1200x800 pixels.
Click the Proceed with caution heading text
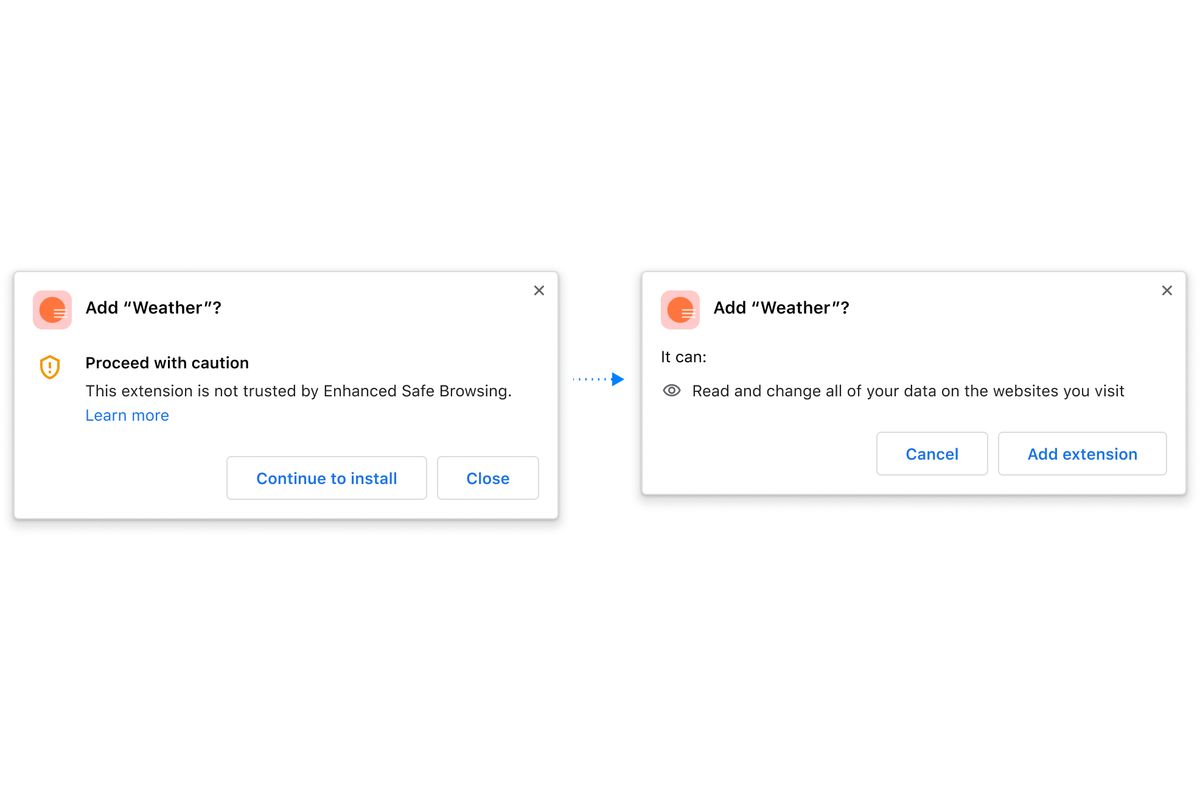point(167,363)
